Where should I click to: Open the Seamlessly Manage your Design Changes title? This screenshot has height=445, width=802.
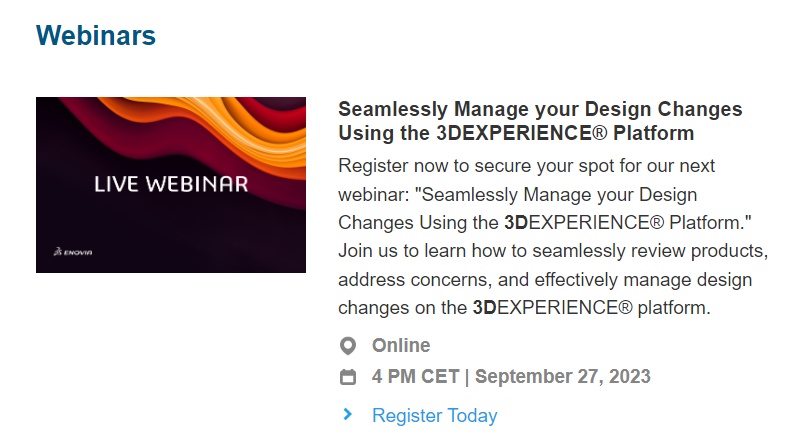coord(540,121)
